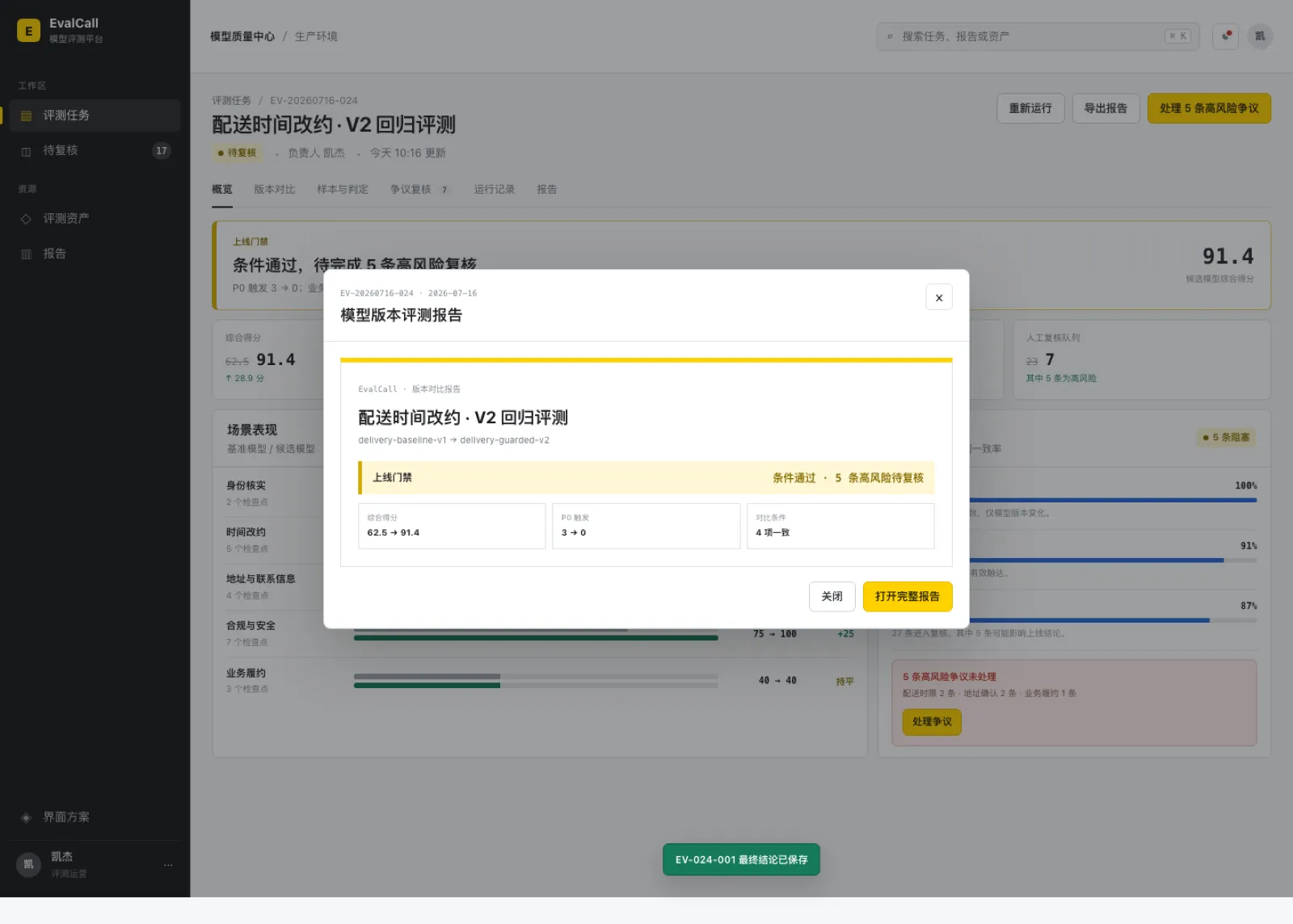1293x924 pixels.
Task: Click the 上线门禁 banner in the dialog
Action: [646, 477]
